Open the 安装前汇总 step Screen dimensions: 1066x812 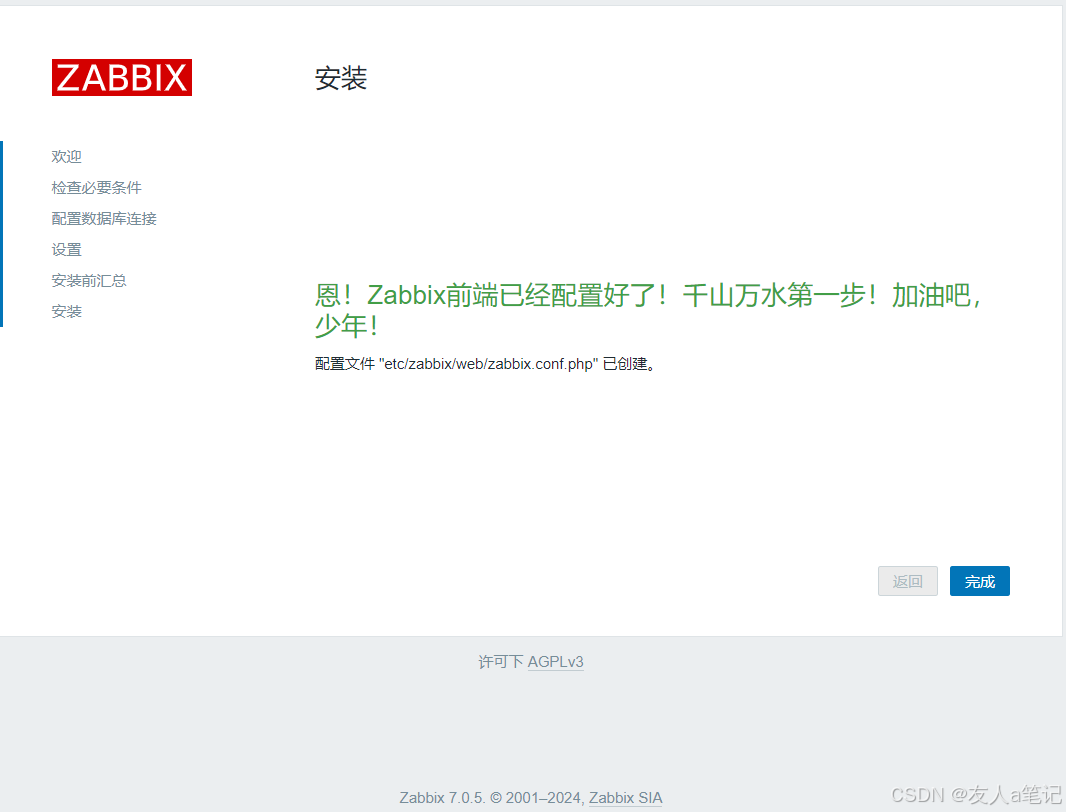[89, 281]
